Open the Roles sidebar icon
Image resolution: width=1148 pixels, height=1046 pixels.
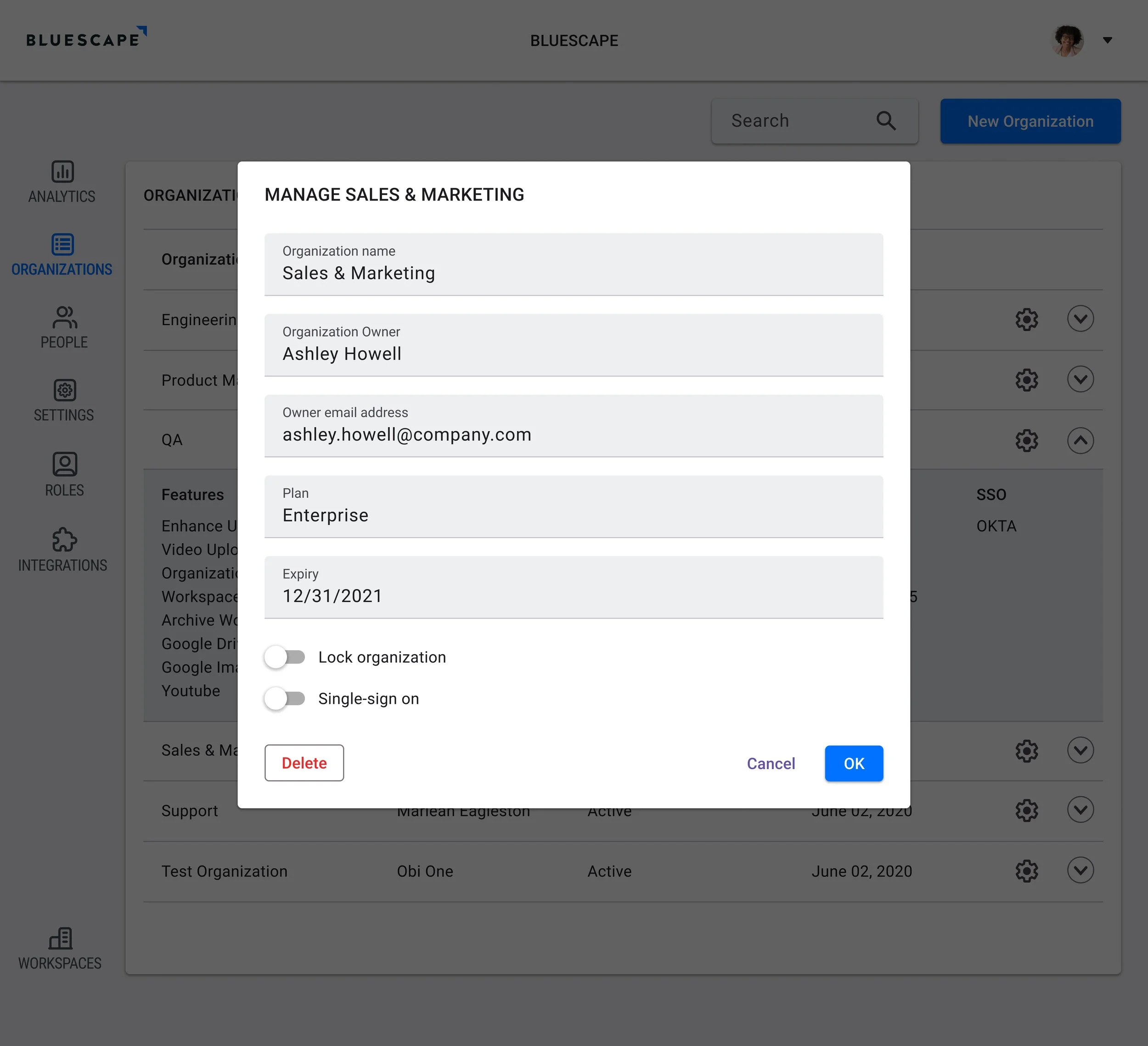tap(64, 464)
